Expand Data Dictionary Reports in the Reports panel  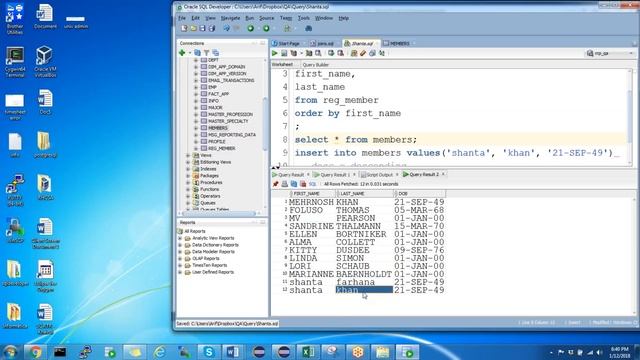click(180, 245)
